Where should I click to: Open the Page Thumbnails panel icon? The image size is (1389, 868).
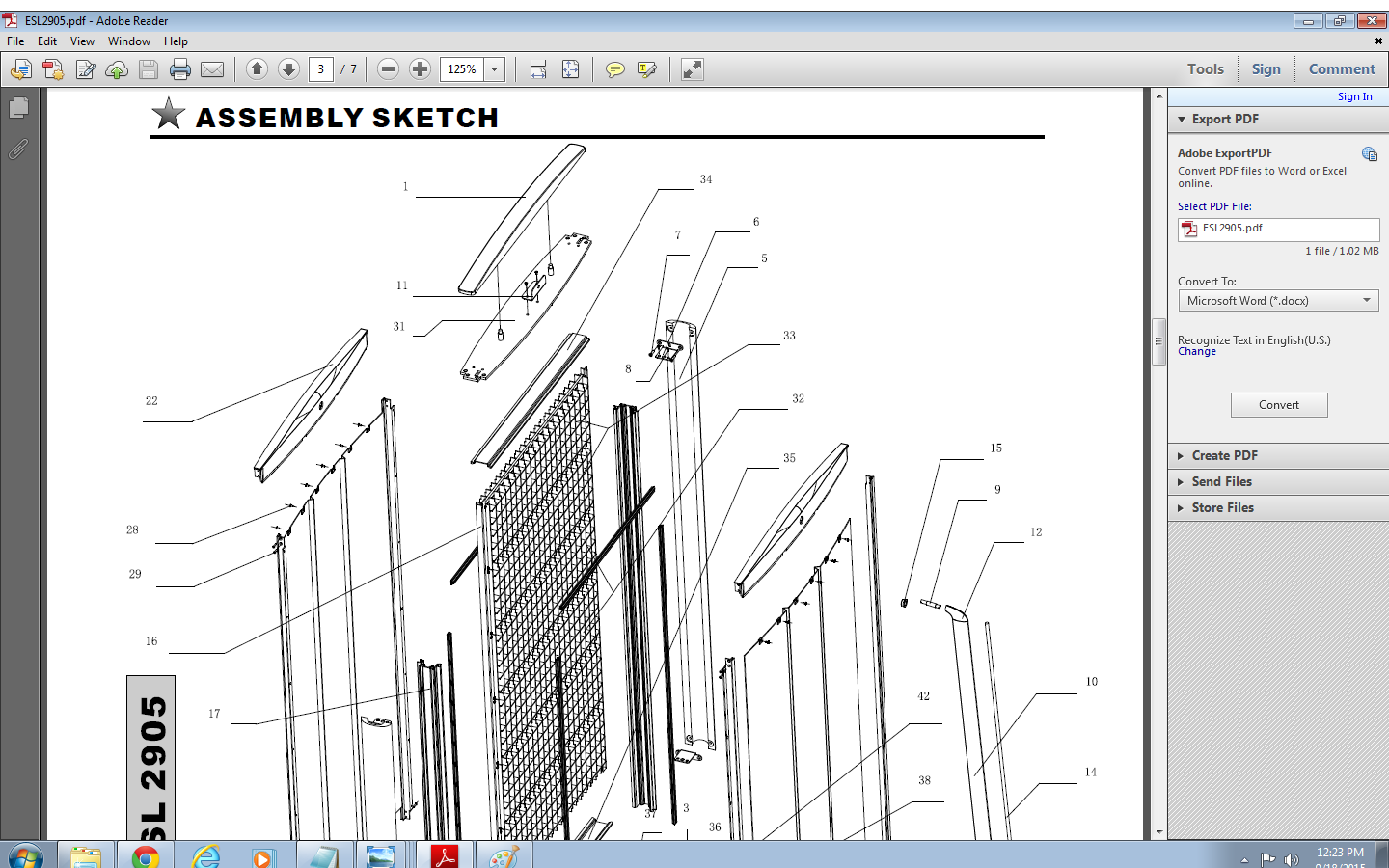pos(18,108)
